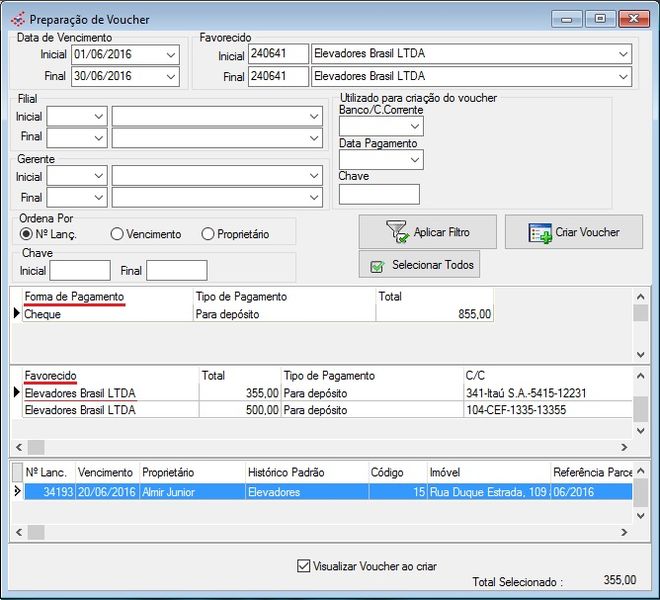Screen dimensions: 660x600
Task: Click the Selecionar Todos checkmark icon
Action: (x=377, y=266)
